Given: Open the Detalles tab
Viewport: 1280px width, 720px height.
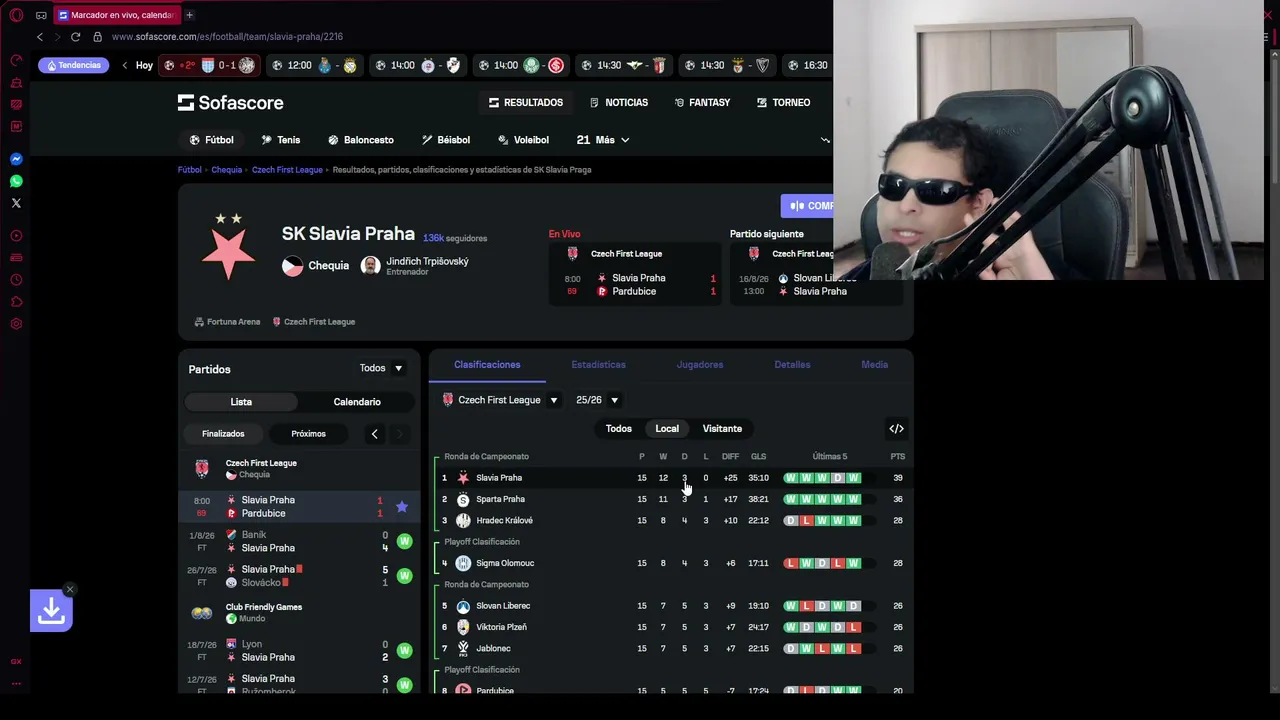Looking at the screenshot, I should (x=792, y=365).
